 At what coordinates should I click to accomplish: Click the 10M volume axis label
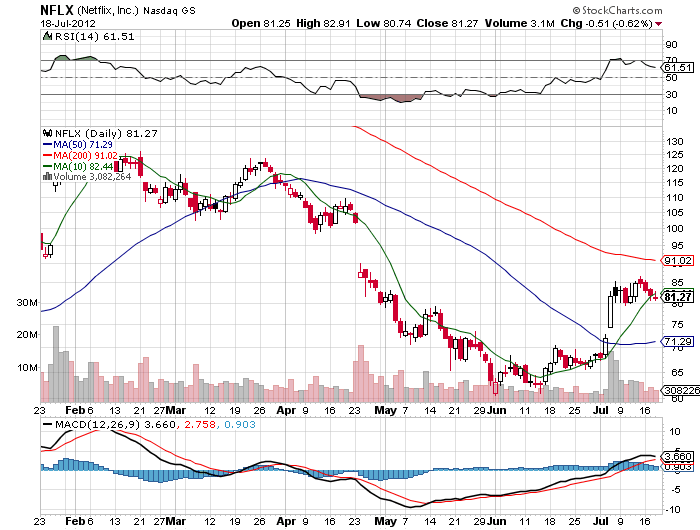pyautogui.click(x=27, y=368)
